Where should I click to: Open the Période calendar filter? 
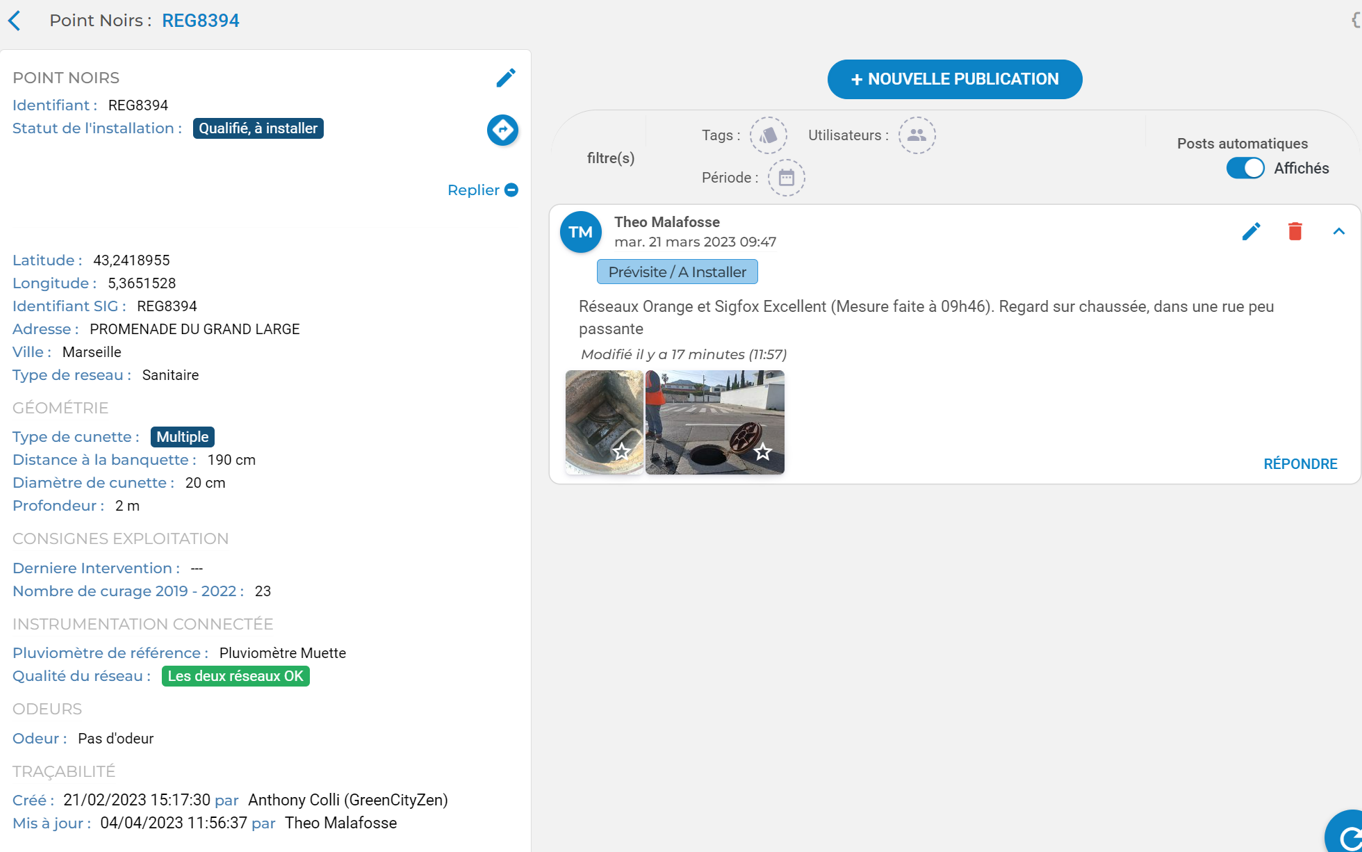[x=786, y=178]
